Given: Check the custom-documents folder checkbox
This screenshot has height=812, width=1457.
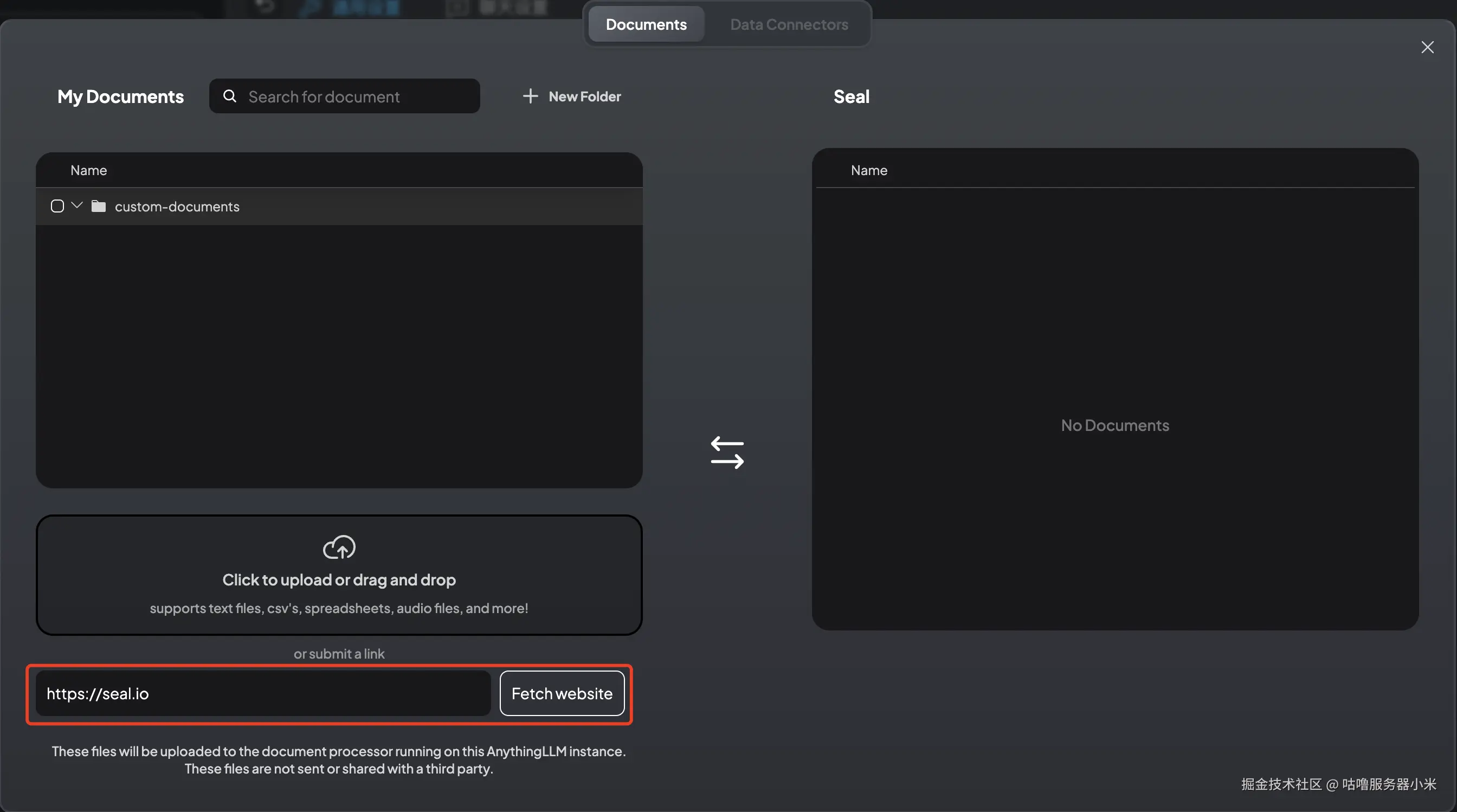Looking at the screenshot, I should pos(57,206).
